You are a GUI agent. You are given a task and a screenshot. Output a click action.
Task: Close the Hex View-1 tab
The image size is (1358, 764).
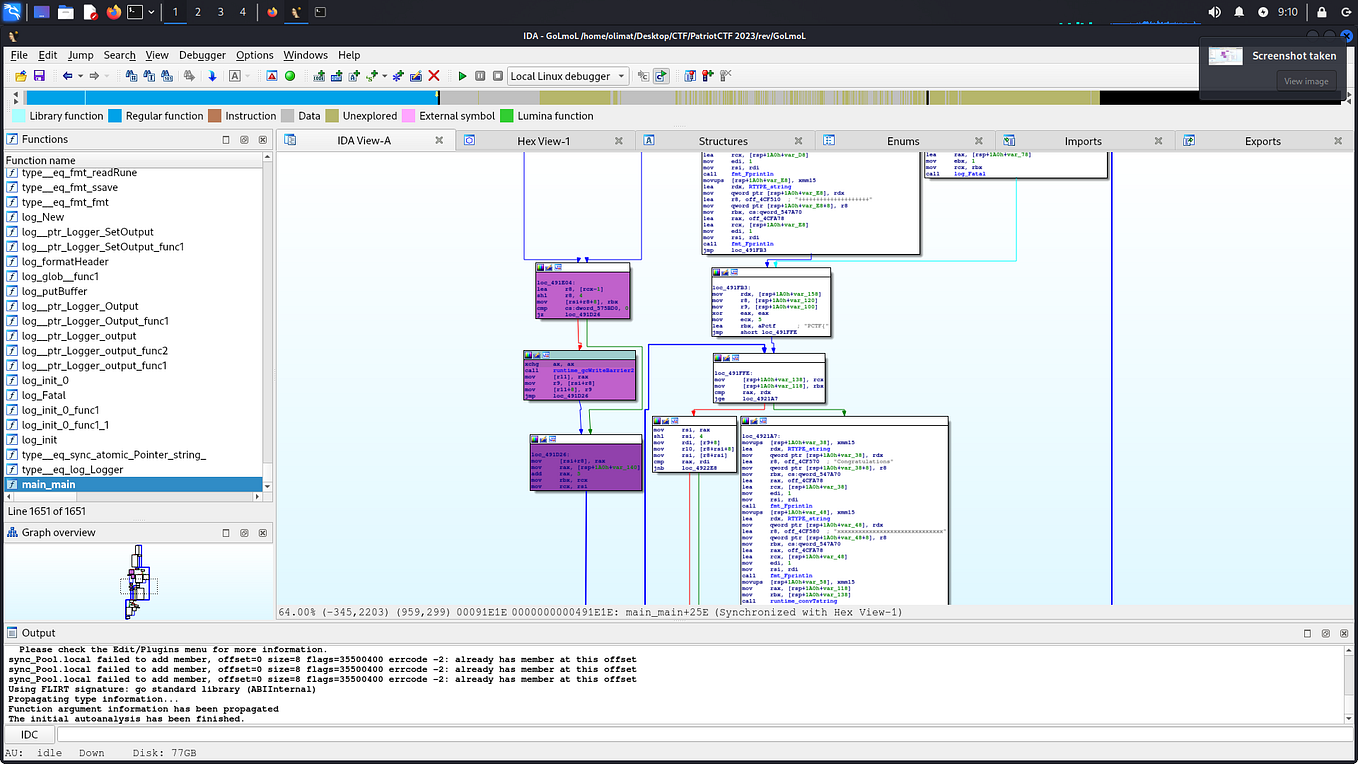point(619,141)
